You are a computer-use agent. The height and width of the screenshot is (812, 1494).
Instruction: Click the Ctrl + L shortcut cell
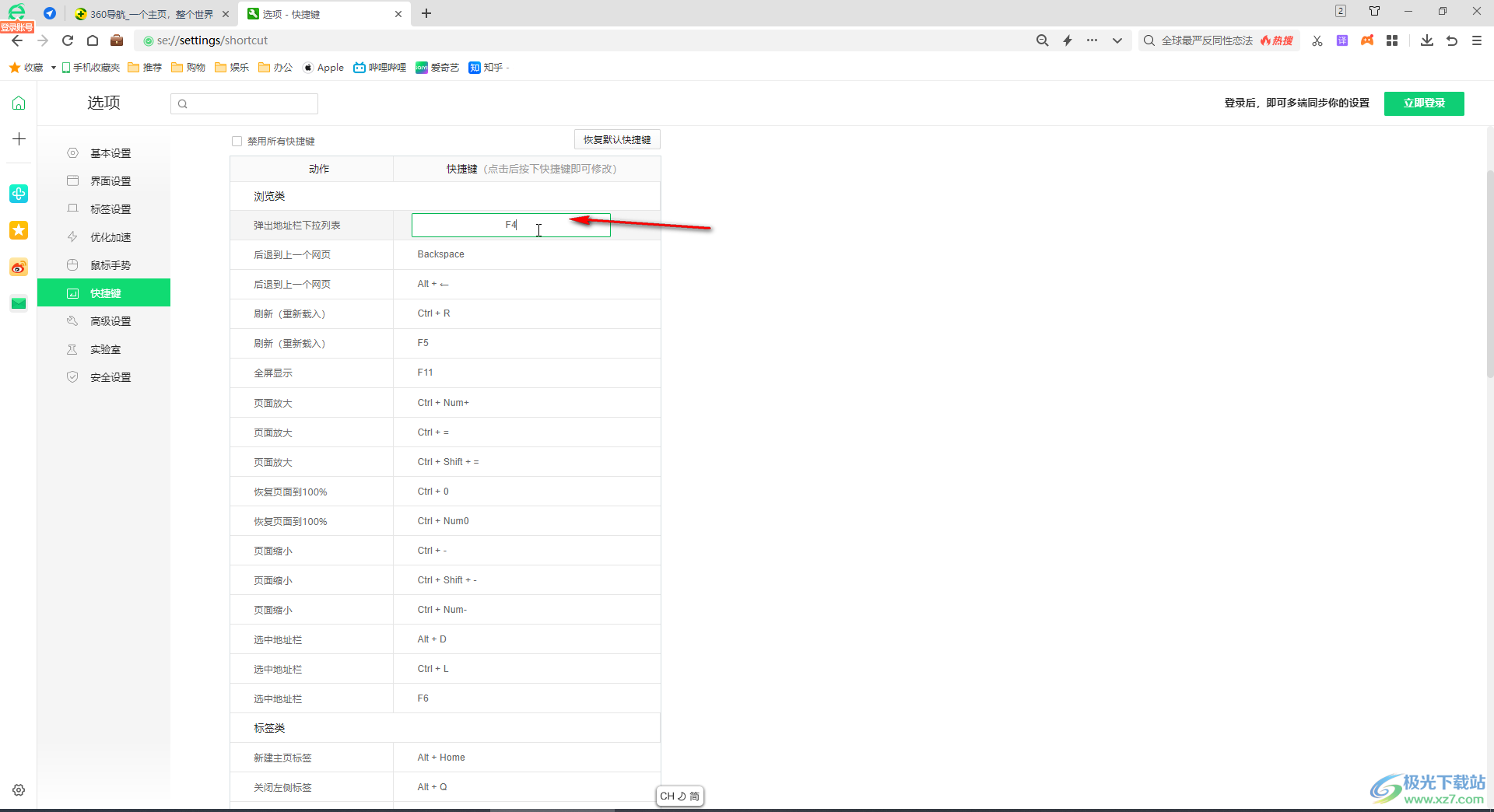[x=527, y=669]
